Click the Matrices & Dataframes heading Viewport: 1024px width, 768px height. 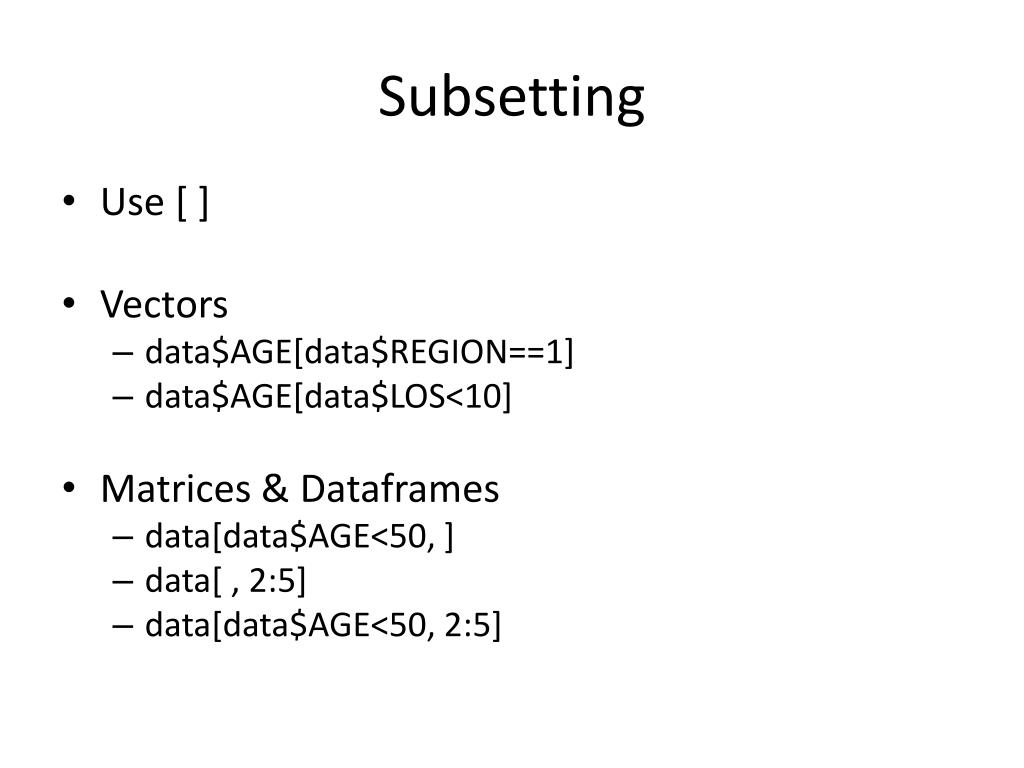pos(300,488)
